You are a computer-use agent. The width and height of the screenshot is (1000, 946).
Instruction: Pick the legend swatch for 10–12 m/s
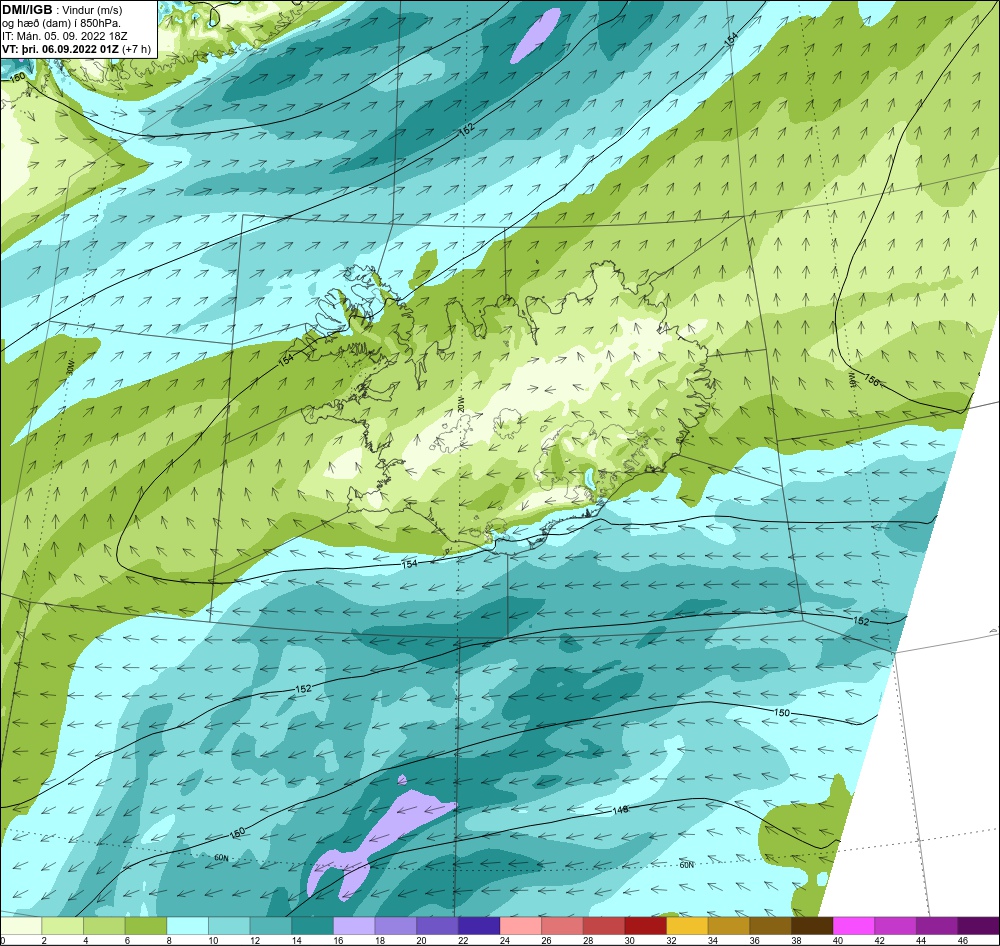[x=230, y=926]
